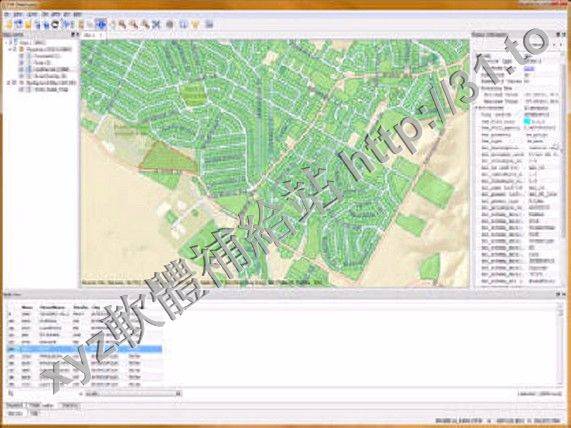Click the yellow open-dataset icon starting the toolbar

click(9, 24)
